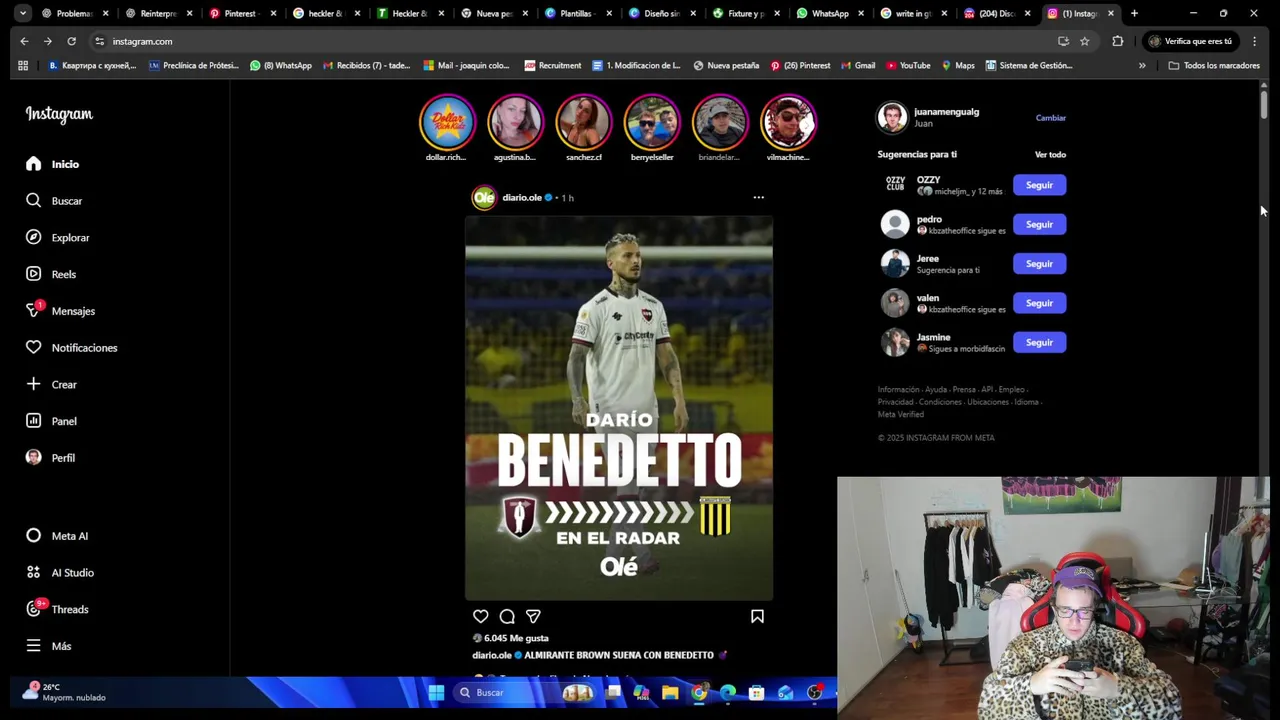The image size is (1280, 720).
Task: Open the juanamengualg profile name
Action: (x=946, y=112)
